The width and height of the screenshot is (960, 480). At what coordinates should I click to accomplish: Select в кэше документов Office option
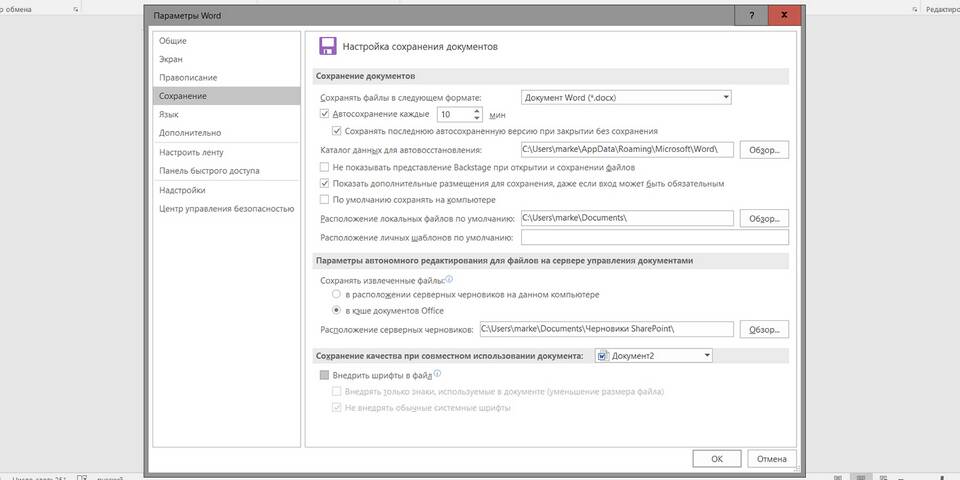pos(336,310)
